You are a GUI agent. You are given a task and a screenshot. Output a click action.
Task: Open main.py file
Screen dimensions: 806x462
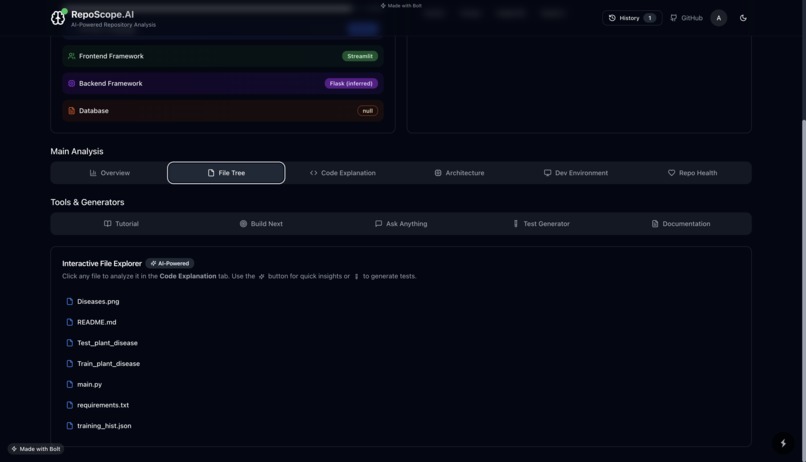[x=89, y=384]
